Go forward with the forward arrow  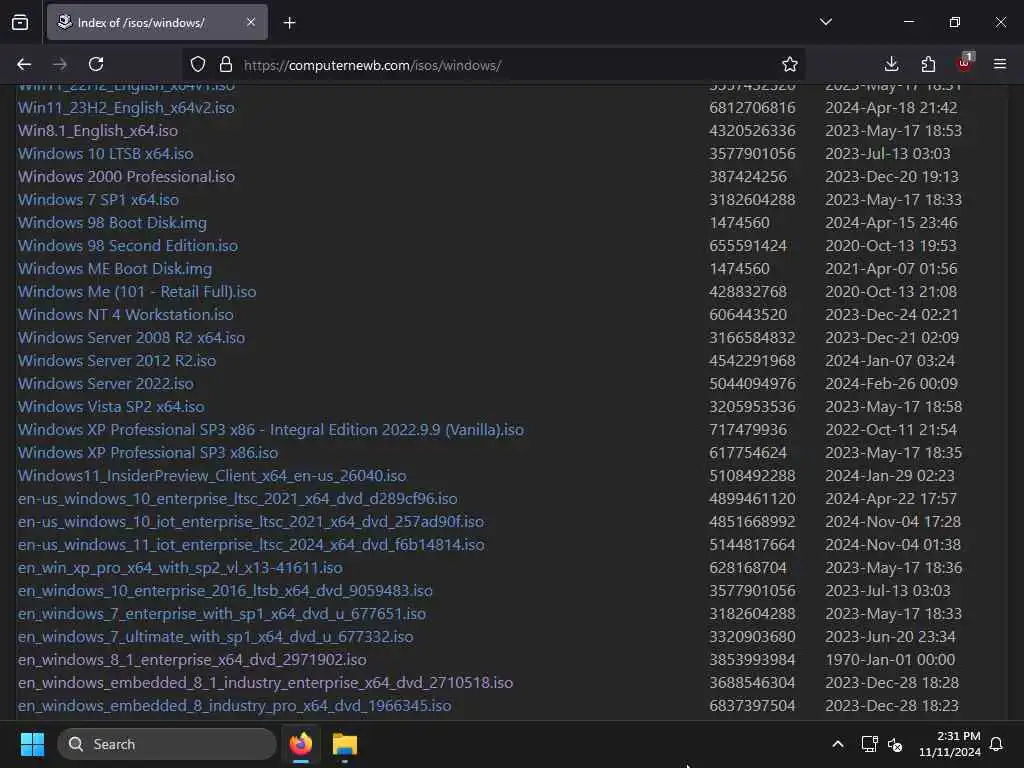point(59,64)
